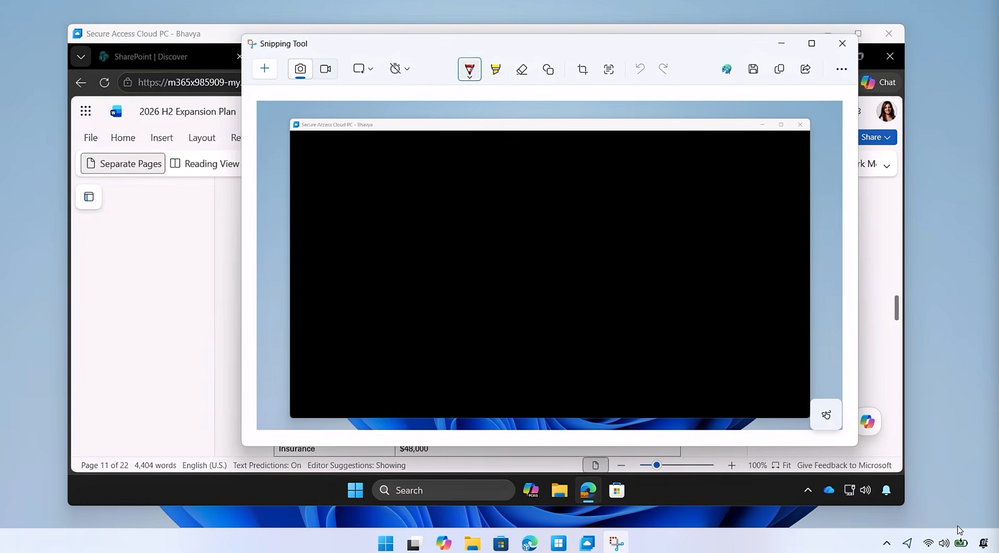Open the Cloud PC Start menu
The width and height of the screenshot is (999, 553).
point(356,490)
